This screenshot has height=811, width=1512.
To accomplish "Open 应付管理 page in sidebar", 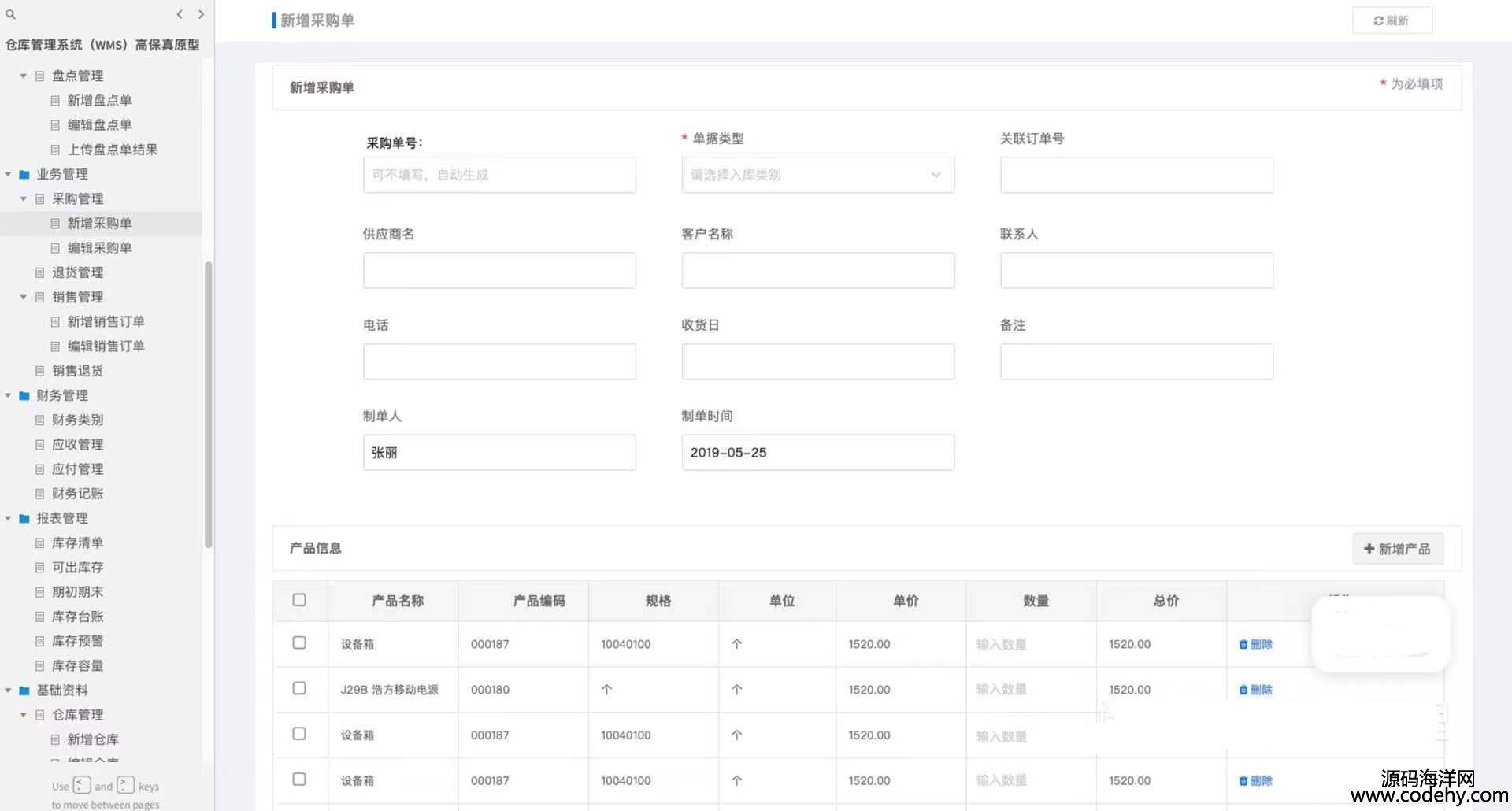I will click(77, 469).
